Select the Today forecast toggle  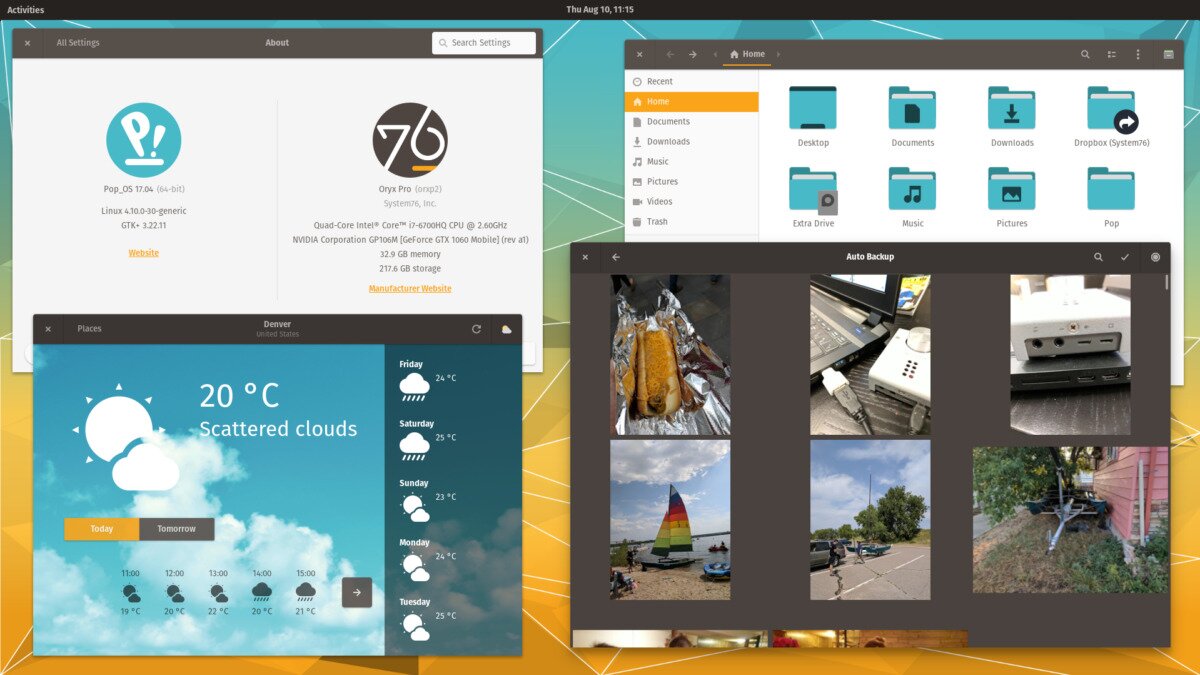[x=101, y=529]
